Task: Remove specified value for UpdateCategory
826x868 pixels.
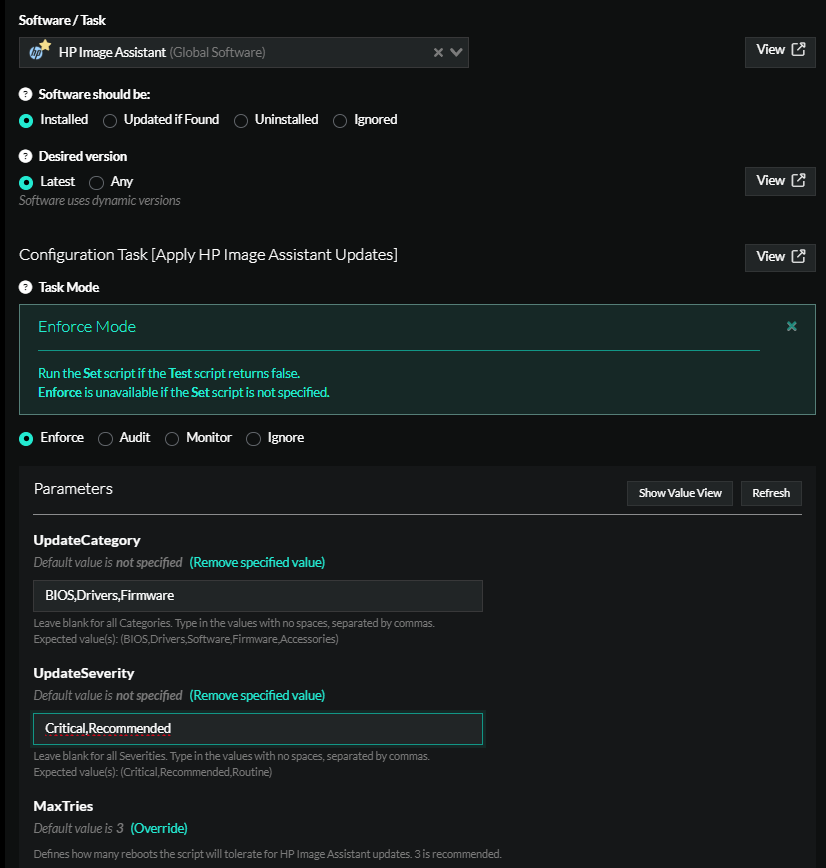Action: (x=257, y=562)
